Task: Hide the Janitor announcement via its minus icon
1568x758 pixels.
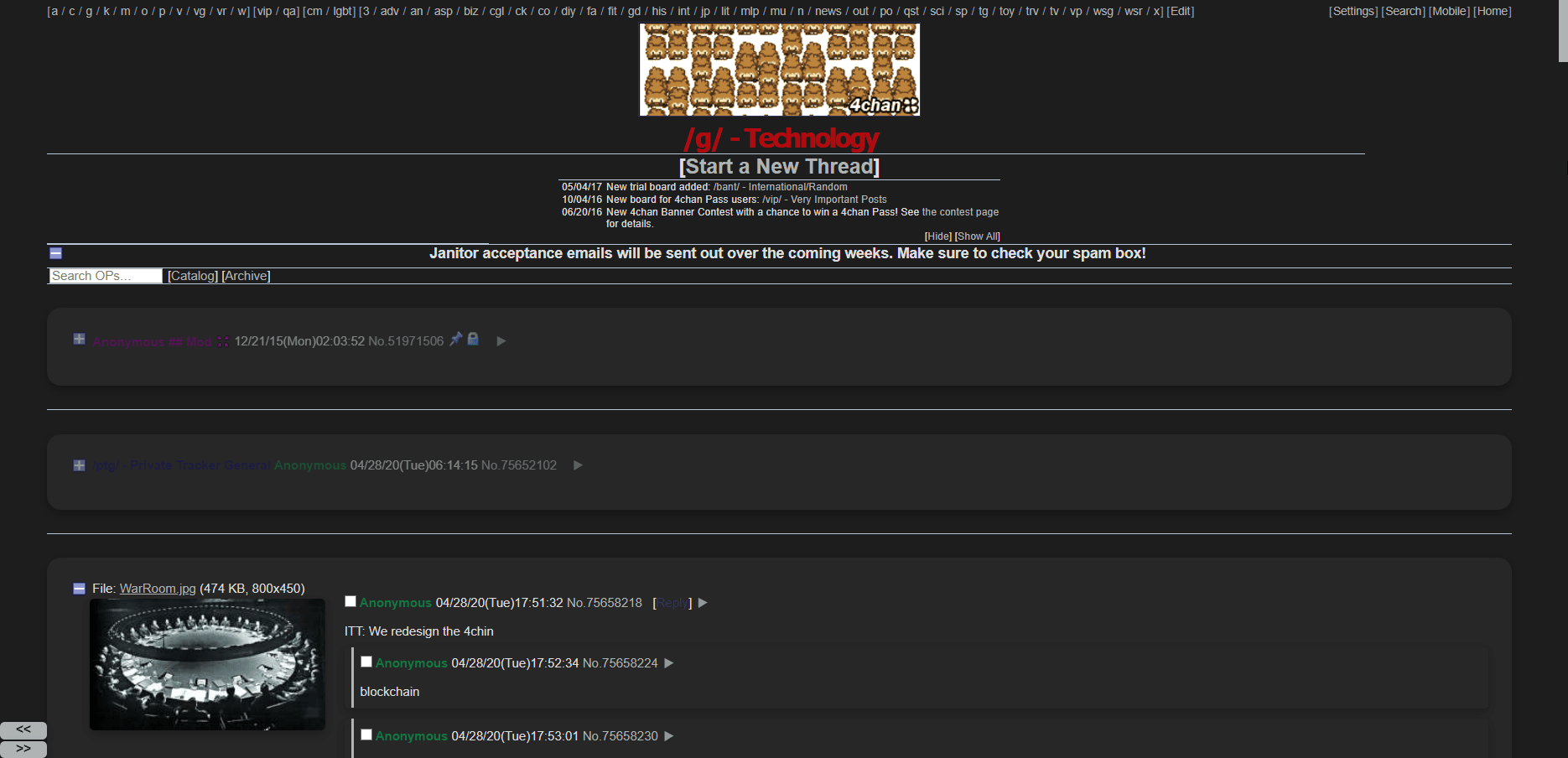Action: [x=55, y=252]
